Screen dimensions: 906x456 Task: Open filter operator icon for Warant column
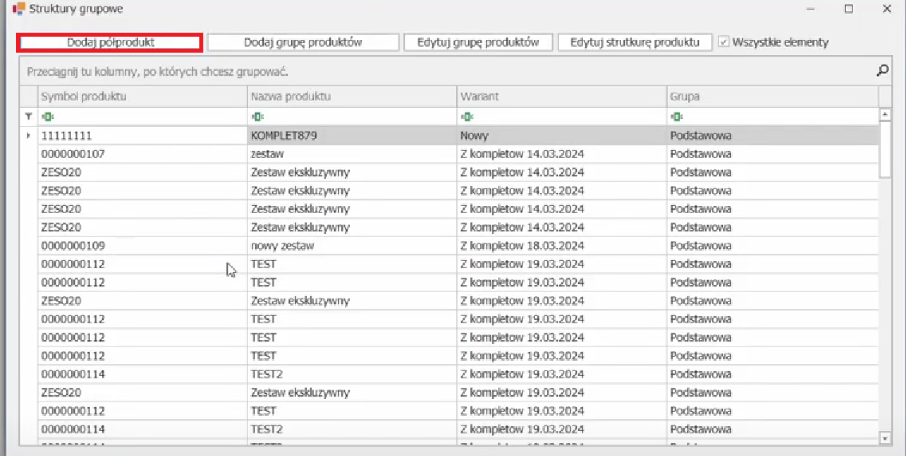click(465, 116)
